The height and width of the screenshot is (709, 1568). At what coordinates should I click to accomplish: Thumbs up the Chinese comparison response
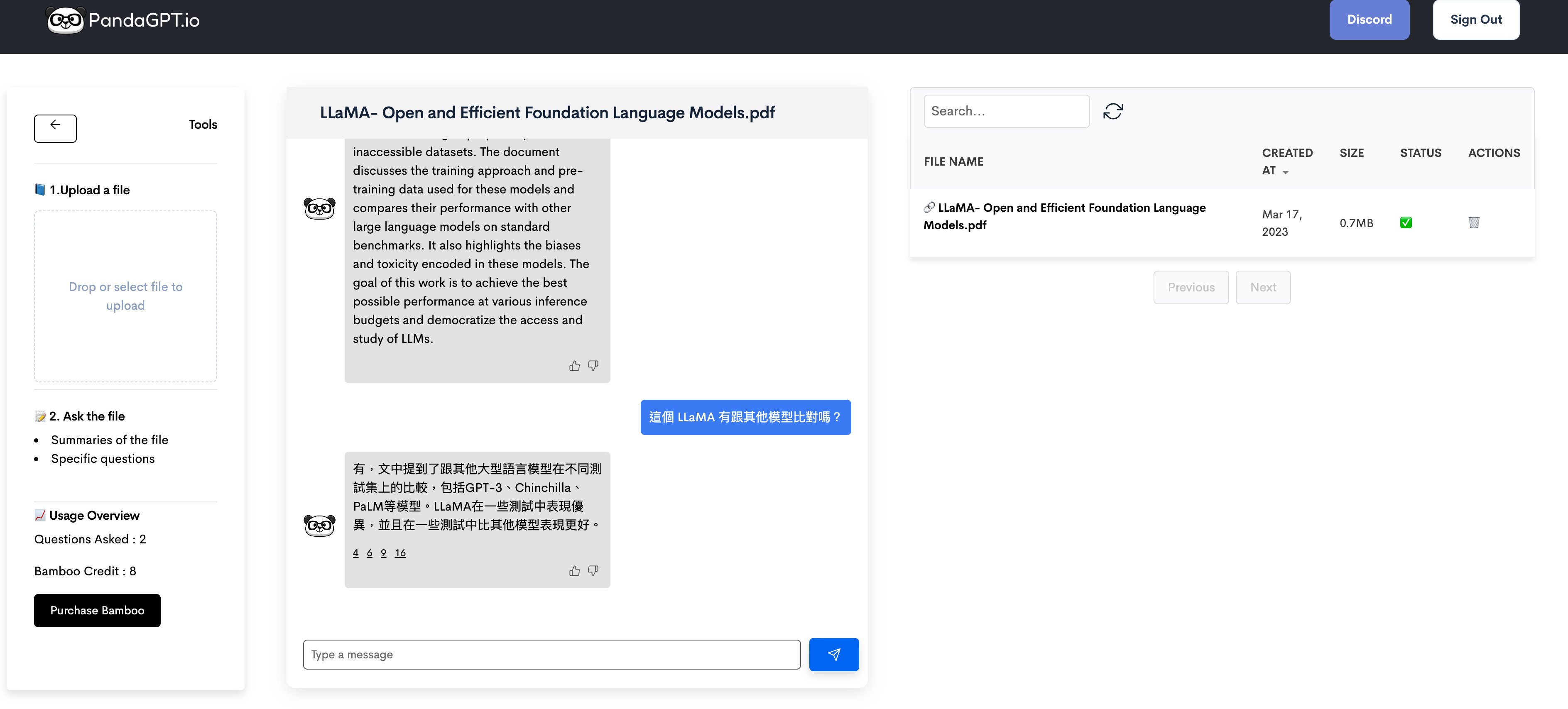[574, 570]
